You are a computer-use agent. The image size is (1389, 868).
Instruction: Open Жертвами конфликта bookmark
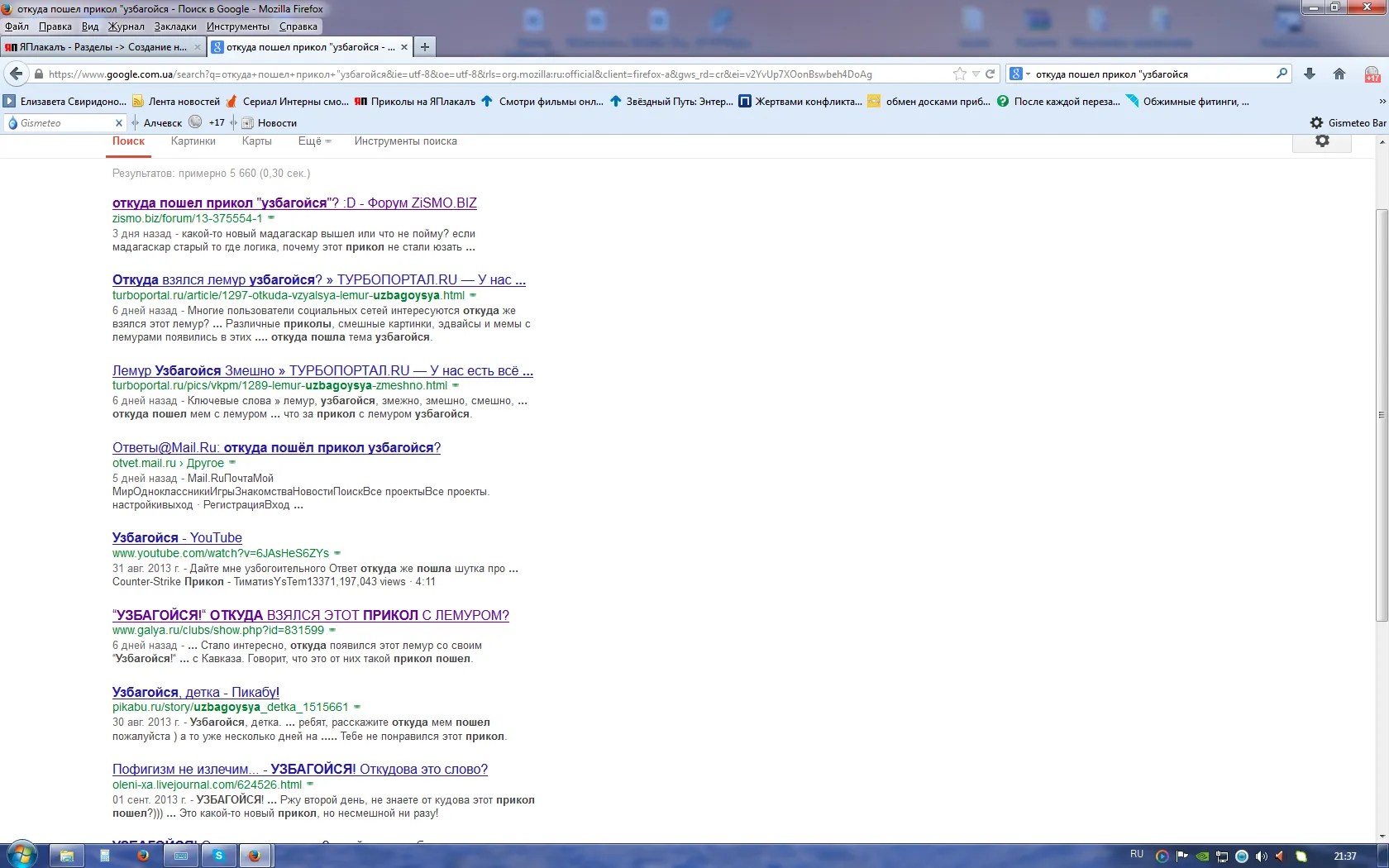[x=800, y=102]
